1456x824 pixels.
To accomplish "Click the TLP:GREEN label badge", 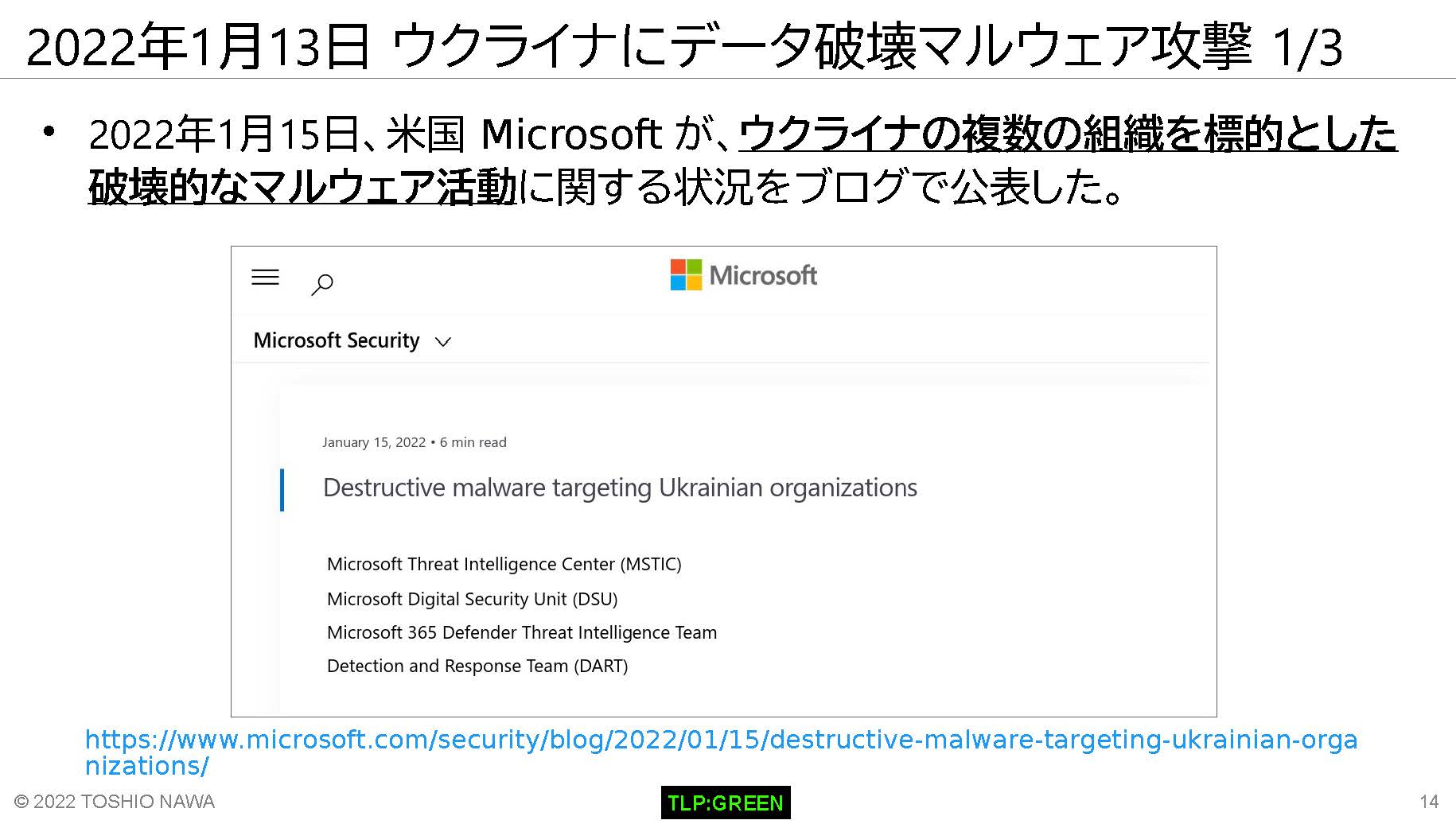I will tap(726, 803).
